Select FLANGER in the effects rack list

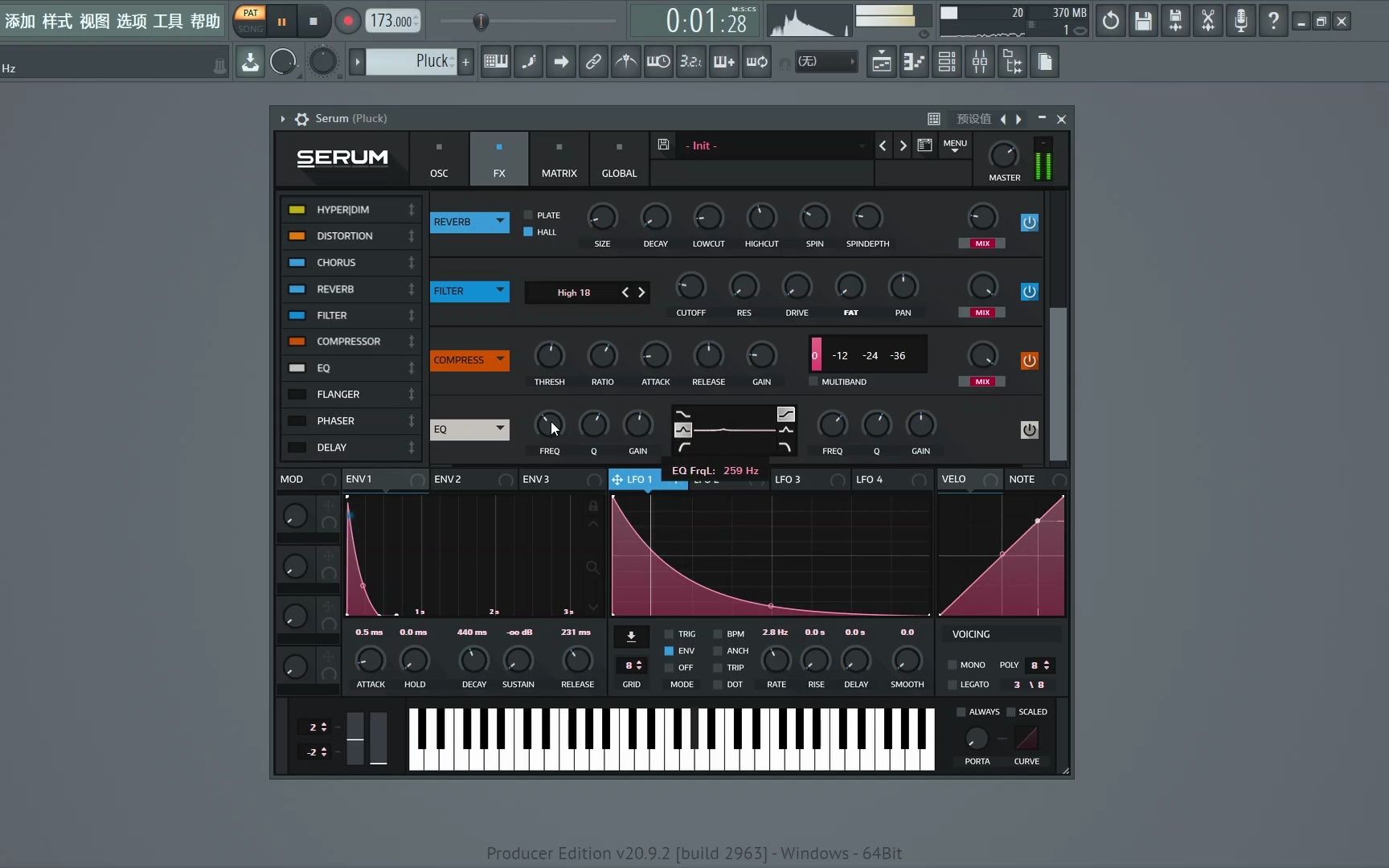351,395
